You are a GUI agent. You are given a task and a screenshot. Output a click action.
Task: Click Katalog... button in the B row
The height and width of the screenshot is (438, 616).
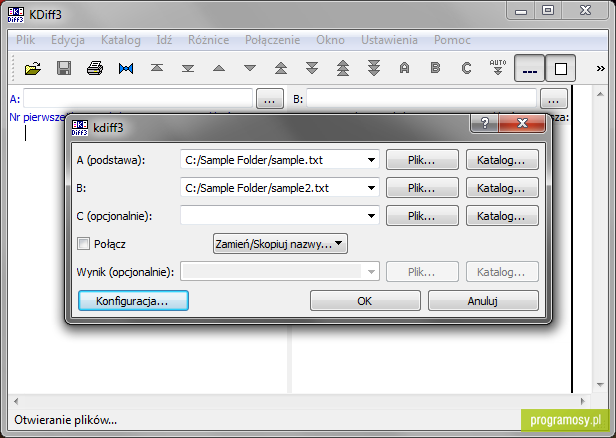point(502,188)
